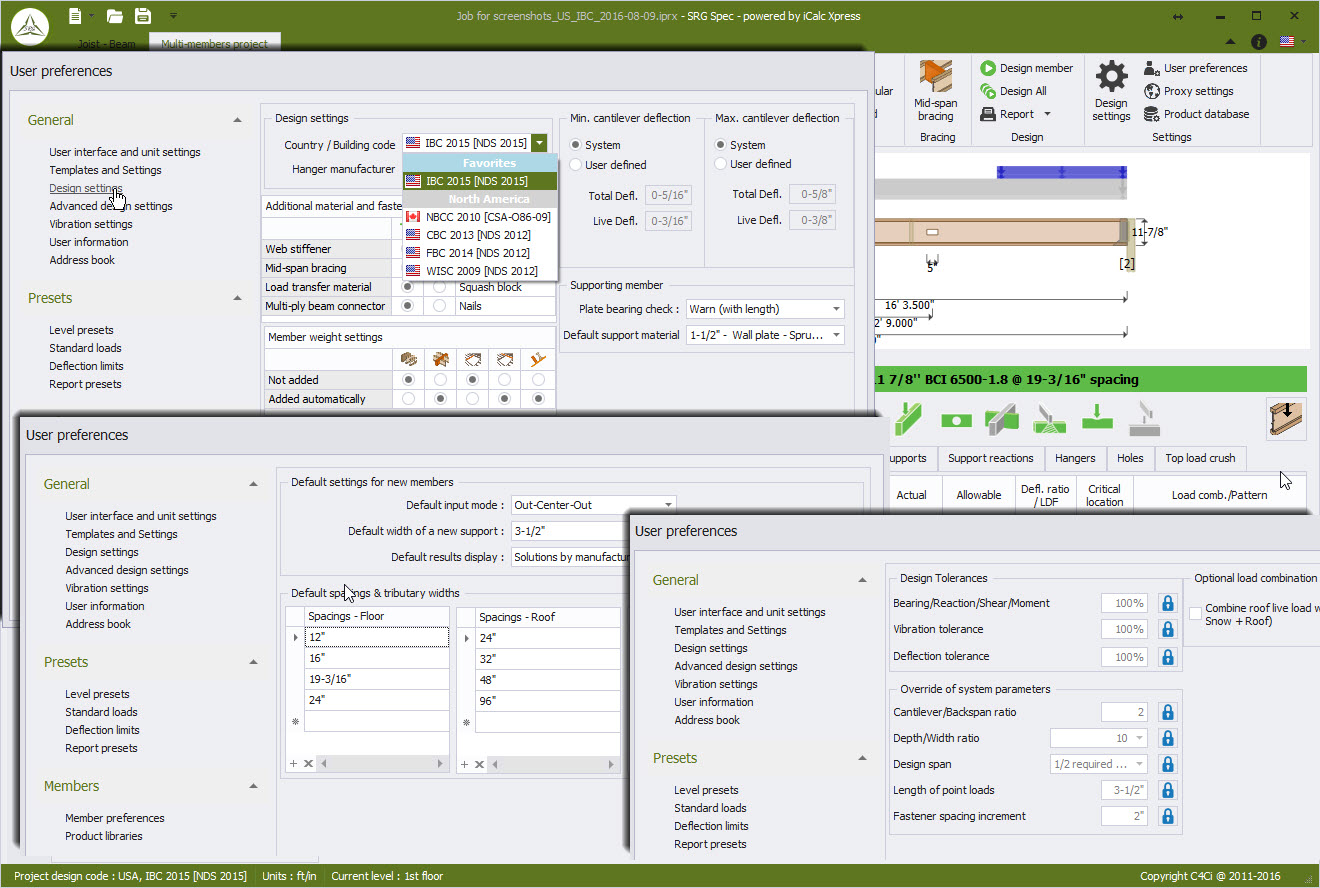Open Product libraries under Members section
Screen dimensions: 1320x888
(x=104, y=836)
